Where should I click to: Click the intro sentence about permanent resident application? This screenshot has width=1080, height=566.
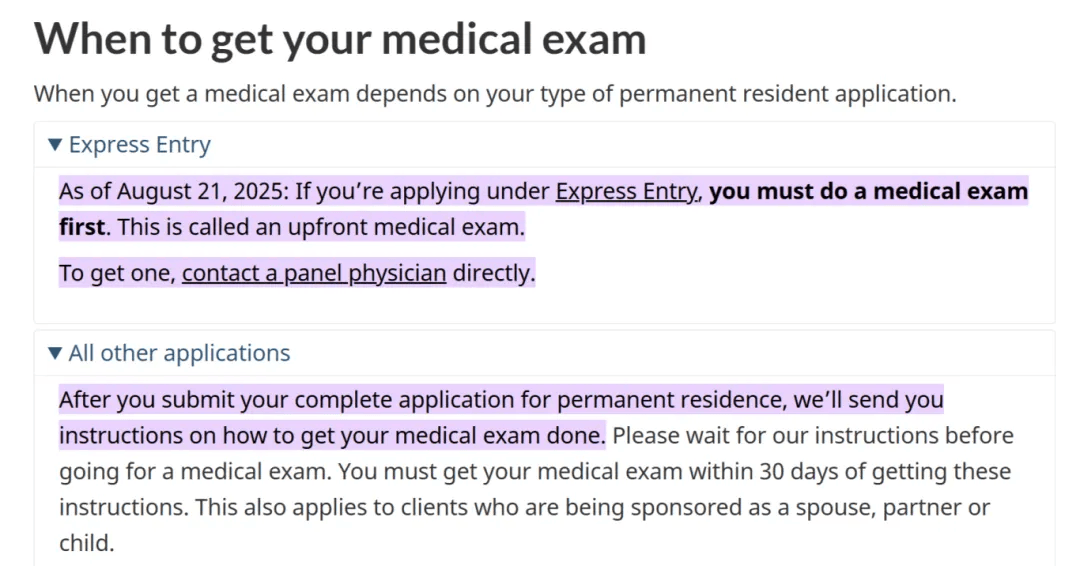495,94
